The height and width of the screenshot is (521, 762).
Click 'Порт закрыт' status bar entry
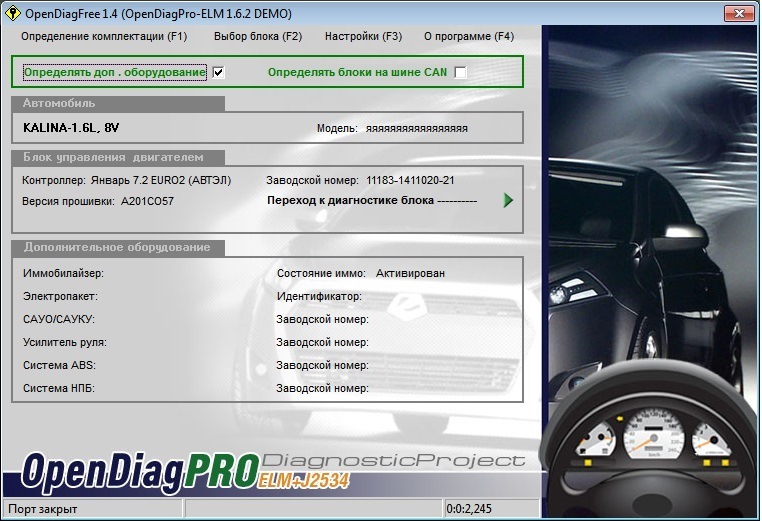click(x=43, y=509)
